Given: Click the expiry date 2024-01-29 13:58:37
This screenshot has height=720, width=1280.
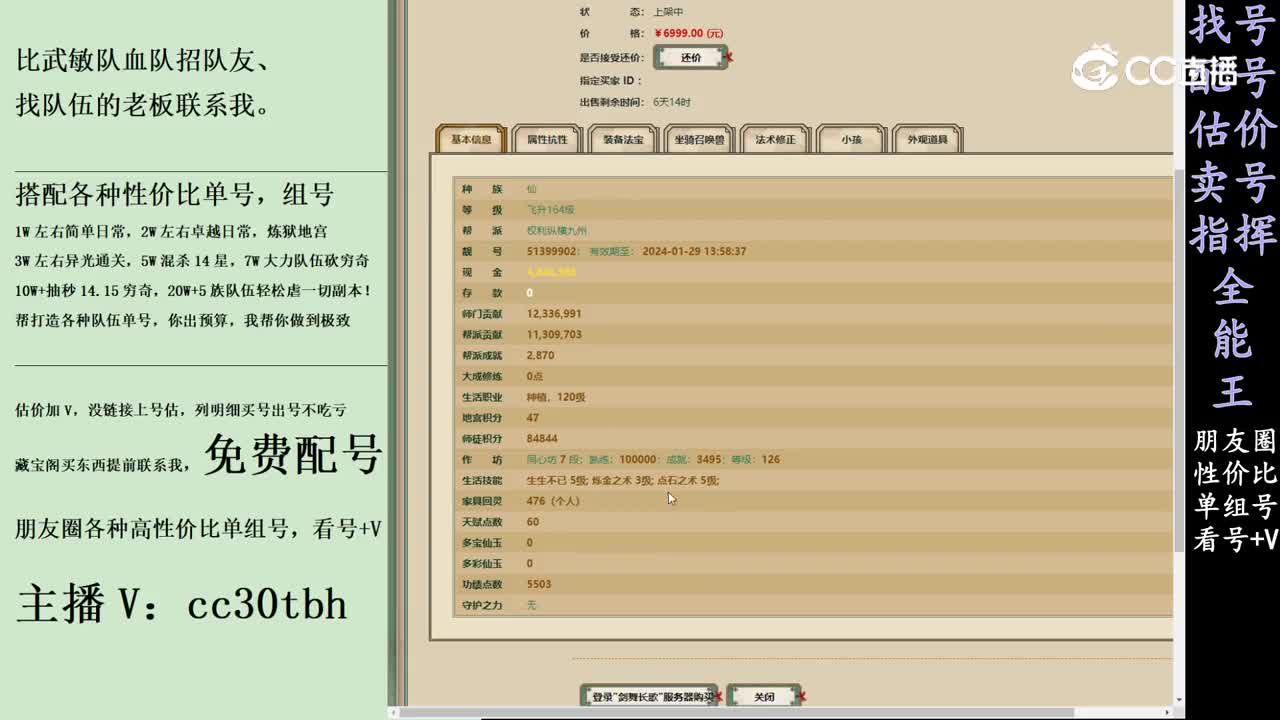Looking at the screenshot, I should (694, 251).
